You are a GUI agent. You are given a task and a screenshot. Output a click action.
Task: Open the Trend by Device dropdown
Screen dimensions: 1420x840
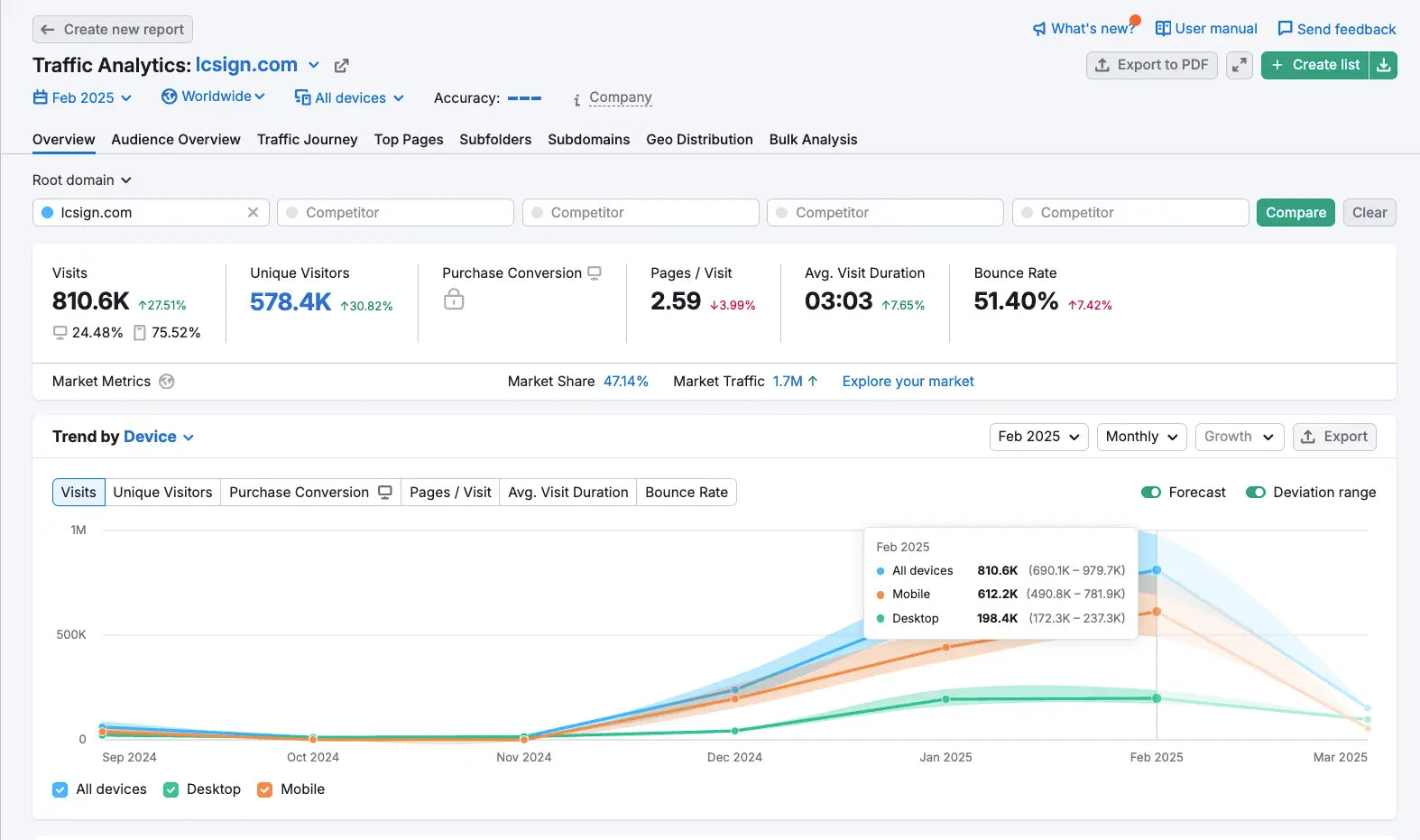point(160,437)
